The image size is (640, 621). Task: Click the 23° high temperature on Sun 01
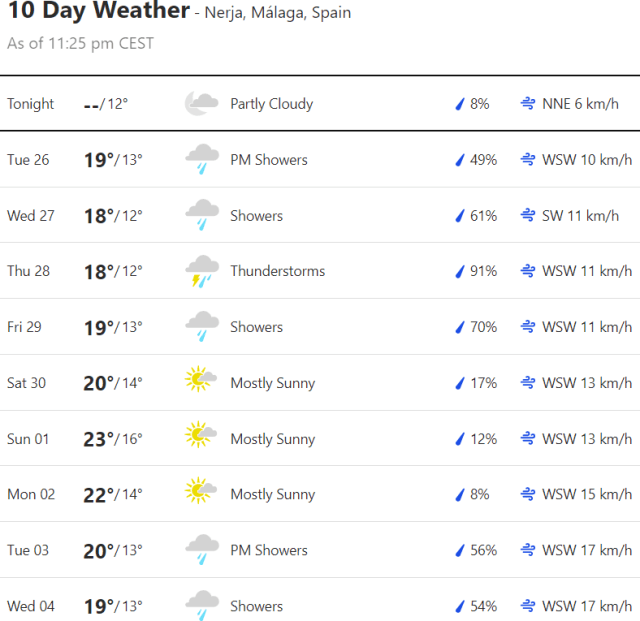click(99, 438)
